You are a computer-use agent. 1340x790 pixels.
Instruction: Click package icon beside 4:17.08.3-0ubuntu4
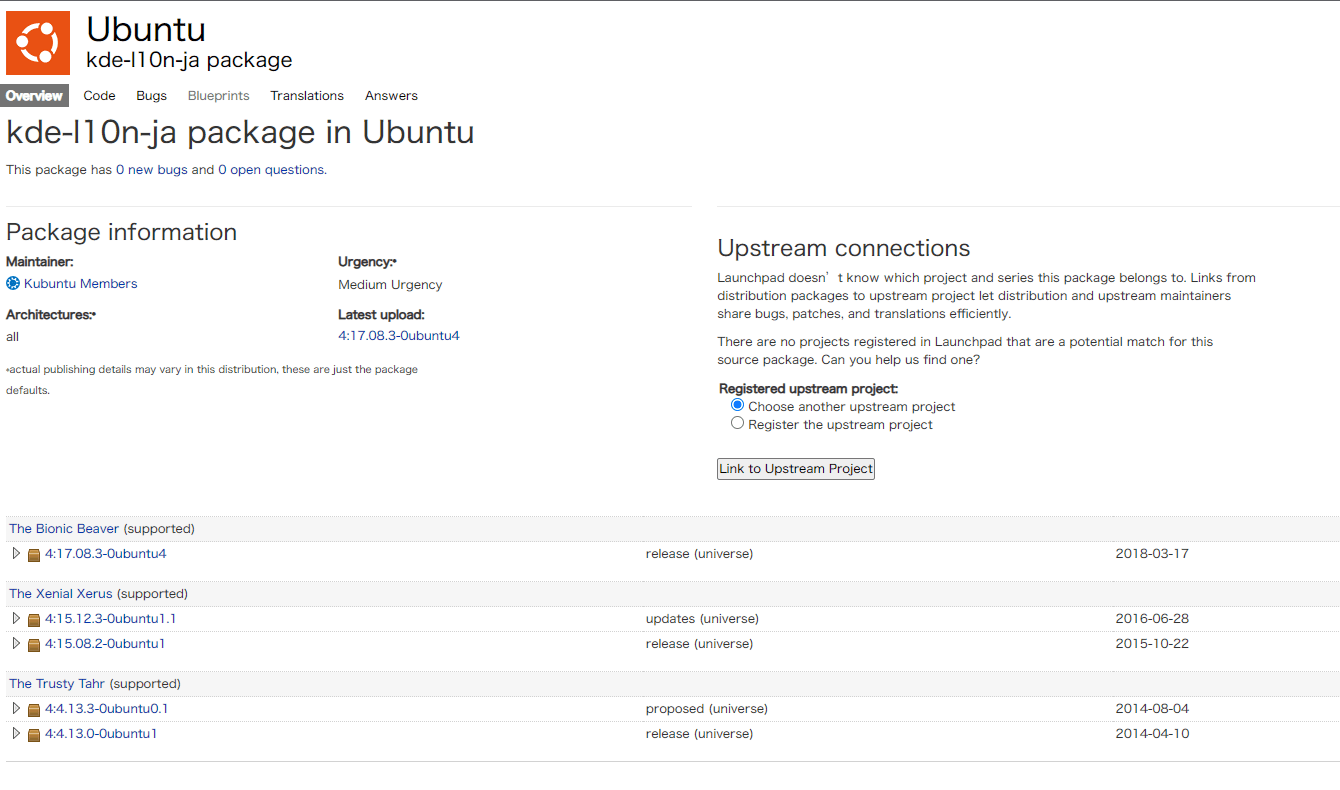coord(34,555)
